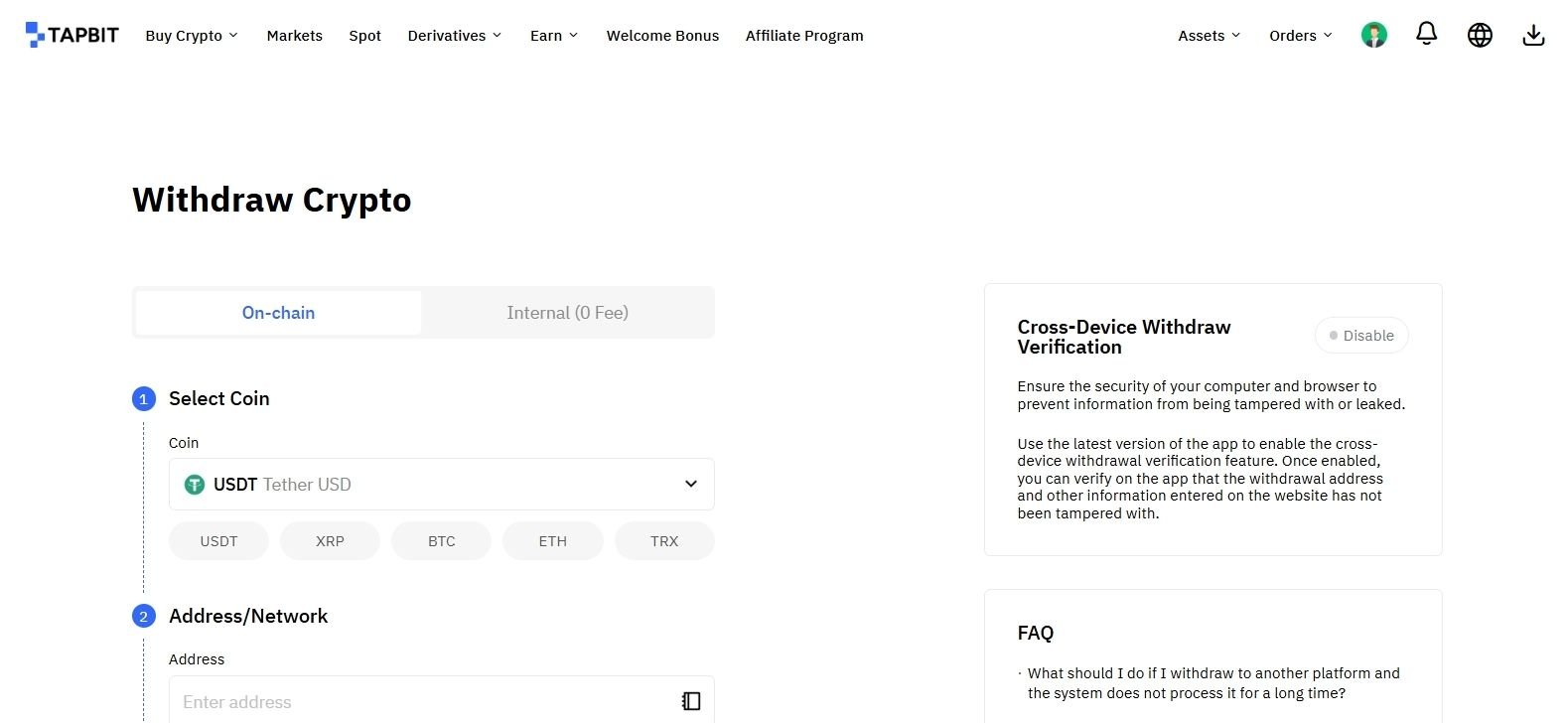The width and height of the screenshot is (1568, 723).
Task: Click the Withdraw Crypto heading
Action: [271, 200]
